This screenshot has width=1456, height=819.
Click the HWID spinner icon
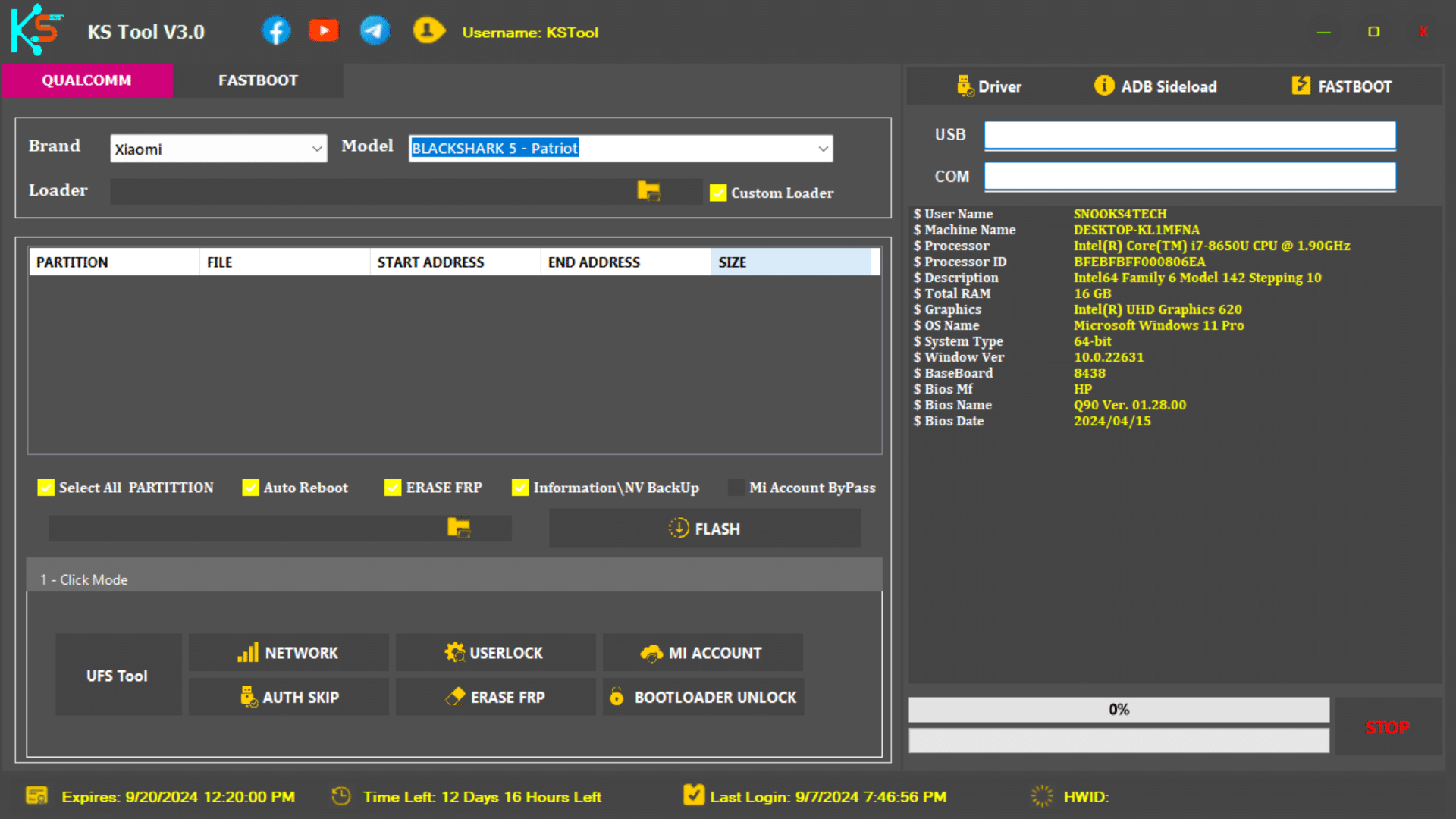[1042, 795]
